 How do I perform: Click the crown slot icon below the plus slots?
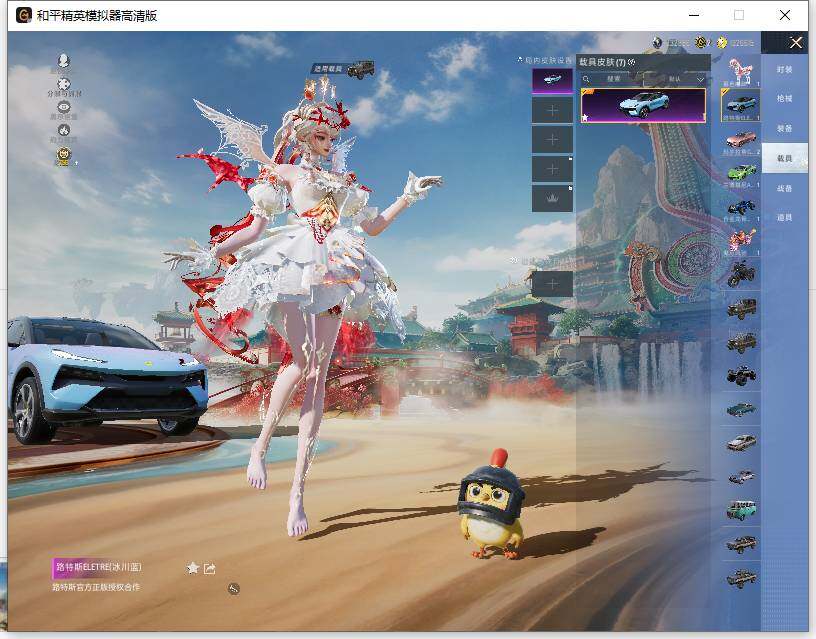click(x=551, y=199)
